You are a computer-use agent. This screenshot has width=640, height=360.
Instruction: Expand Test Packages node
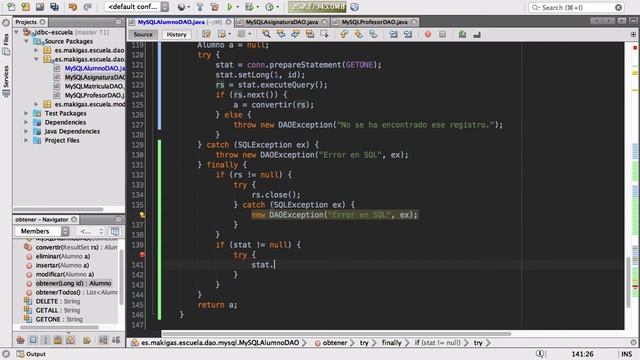click(x=26, y=113)
